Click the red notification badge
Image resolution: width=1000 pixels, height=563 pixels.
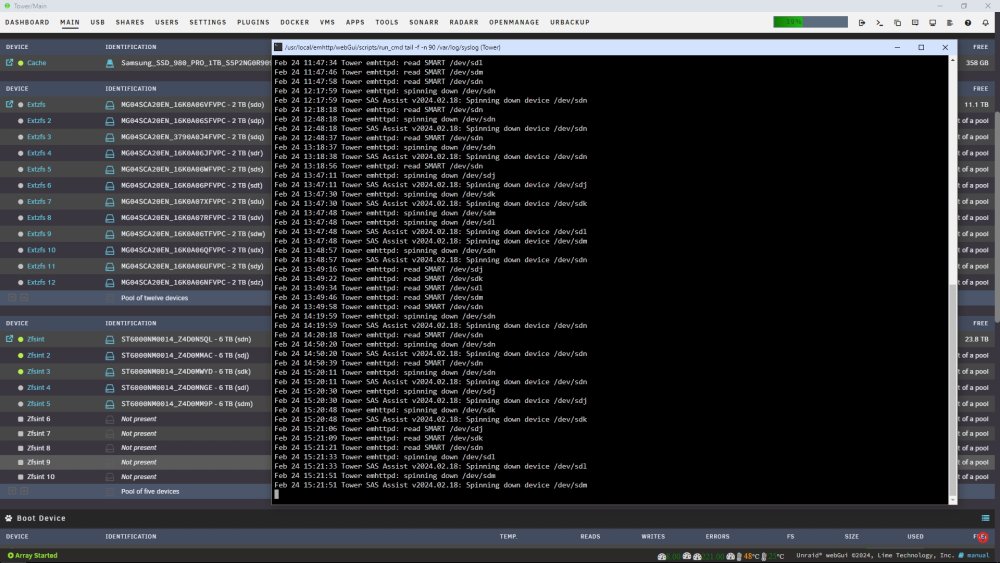coord(983,538)
